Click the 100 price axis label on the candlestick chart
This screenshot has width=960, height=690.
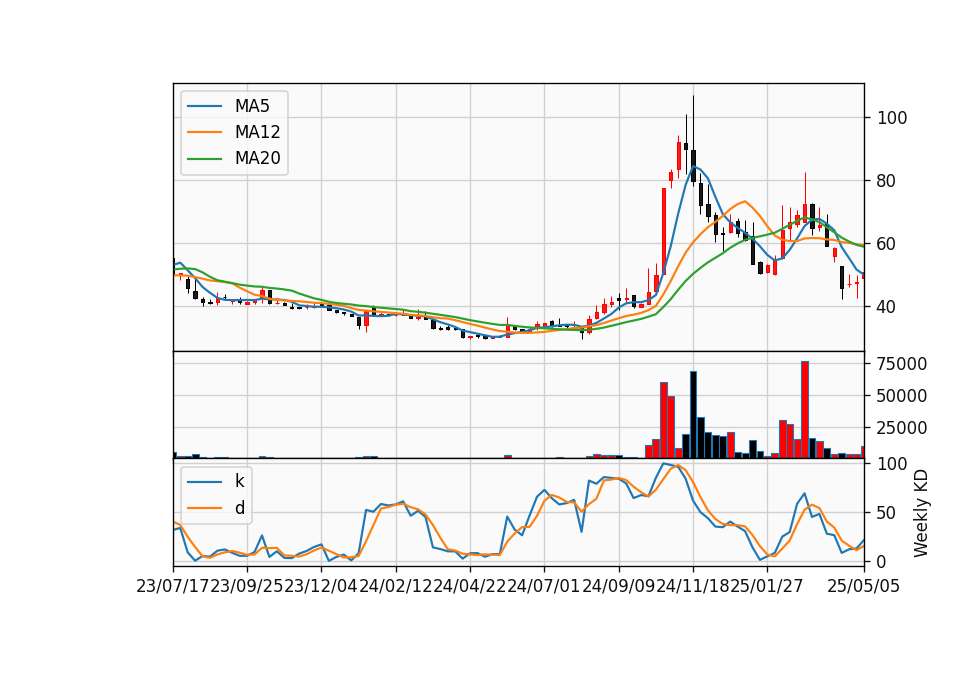892,118
